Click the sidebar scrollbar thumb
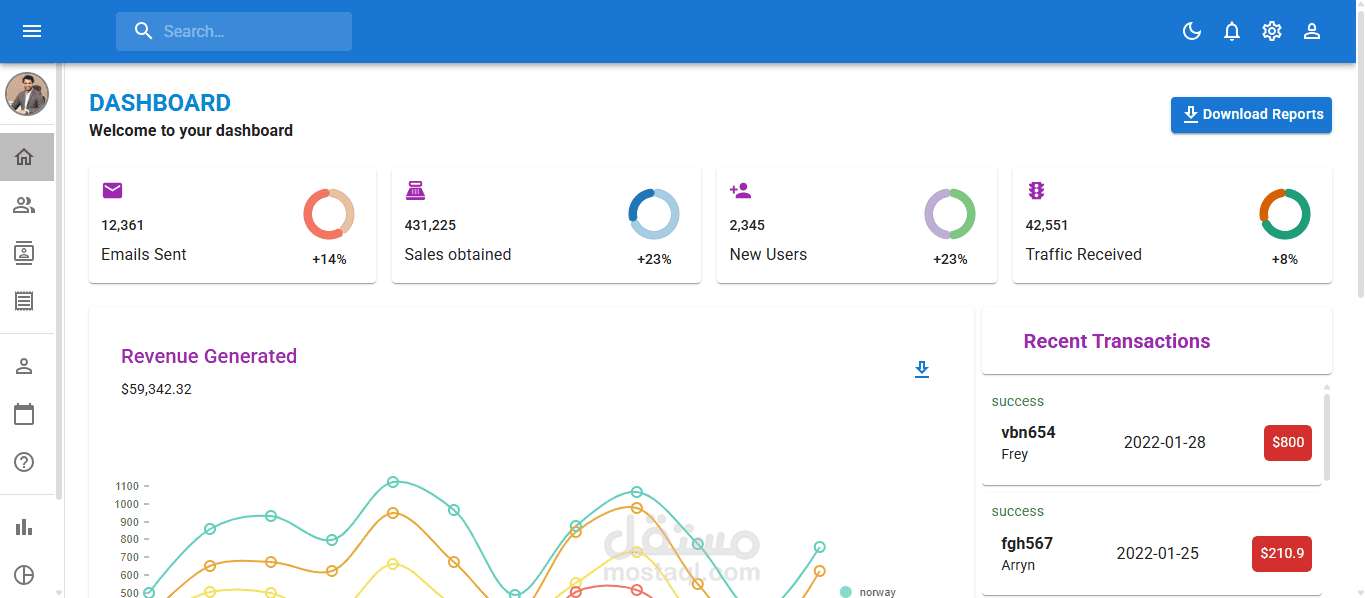The width and height of the screenshot is (1365, 598). click(x=59, y=281)
